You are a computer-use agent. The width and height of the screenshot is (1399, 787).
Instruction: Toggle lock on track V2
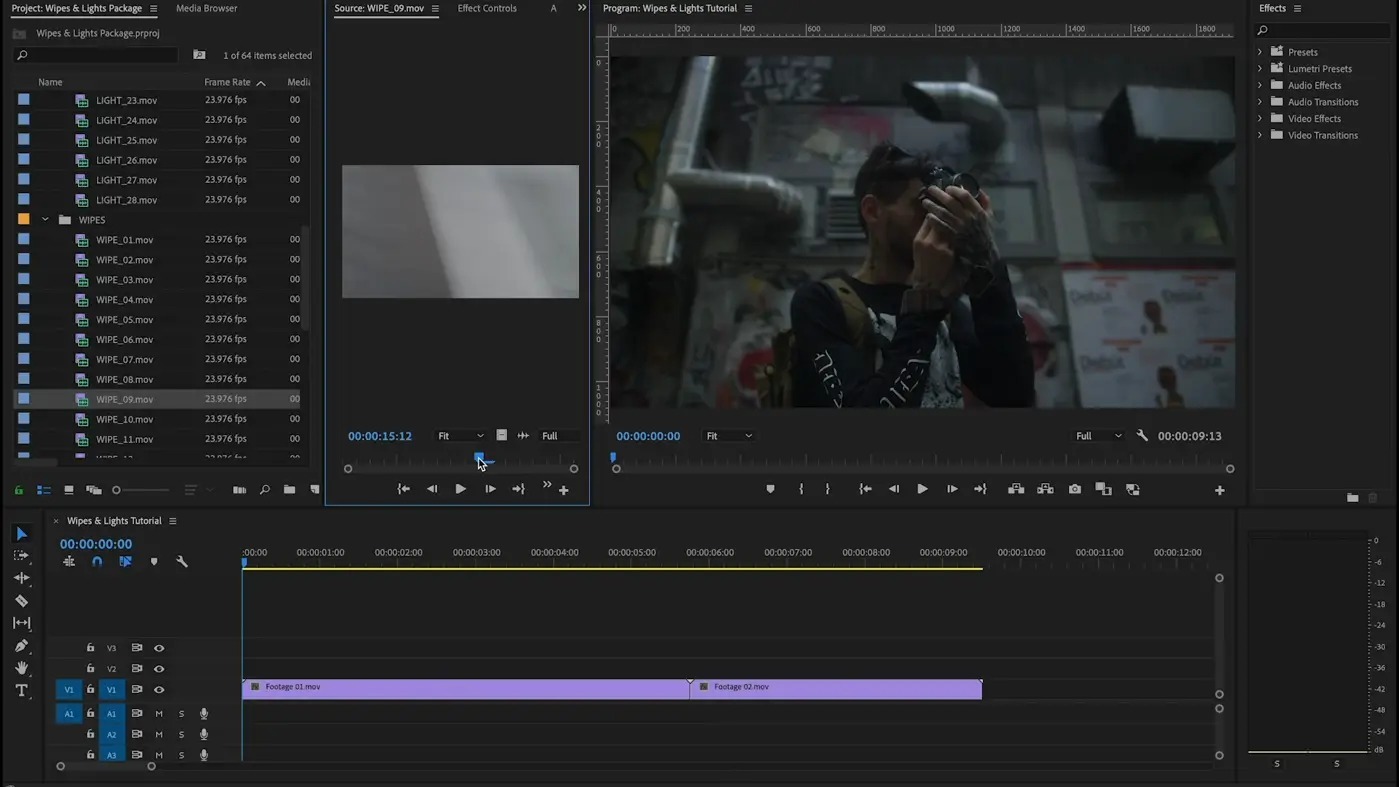tap(90, 669)
